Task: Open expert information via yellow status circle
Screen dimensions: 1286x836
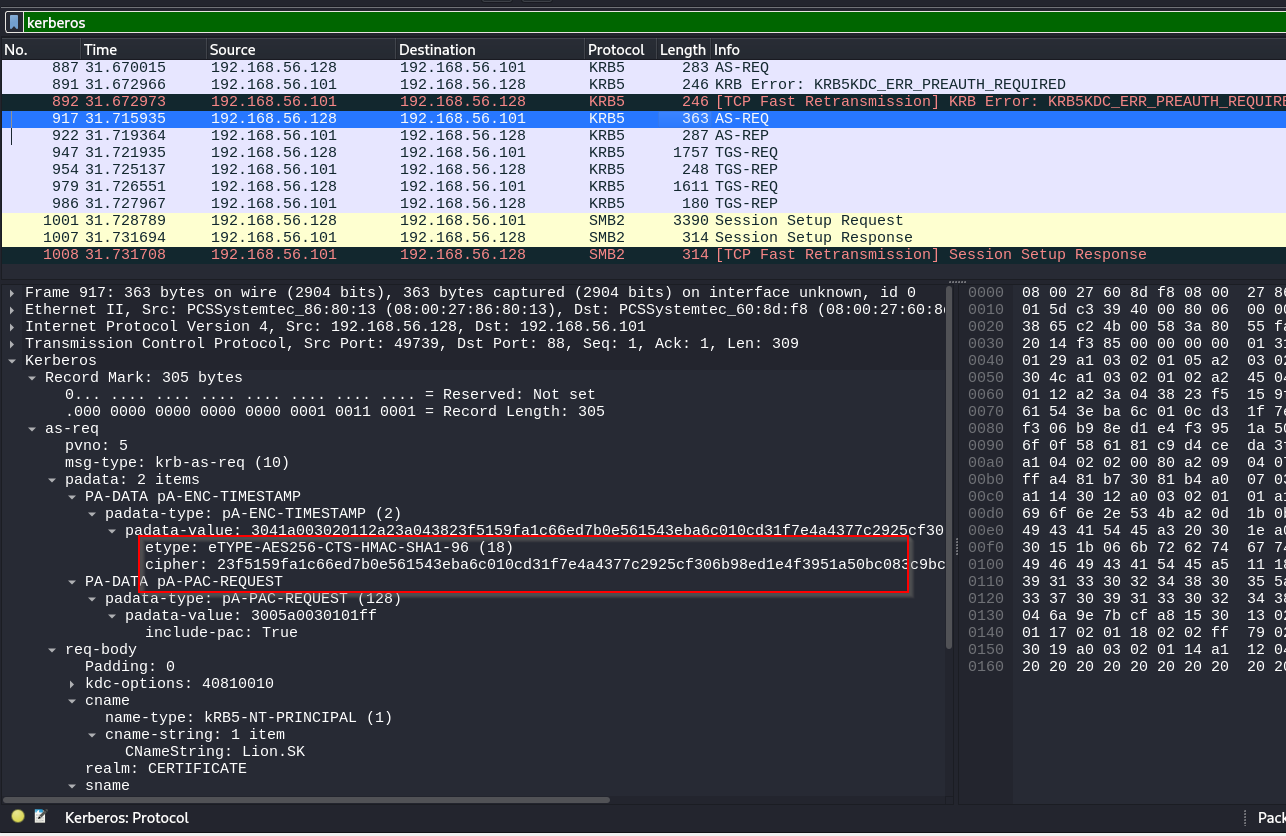Action: tap(18, 817)
